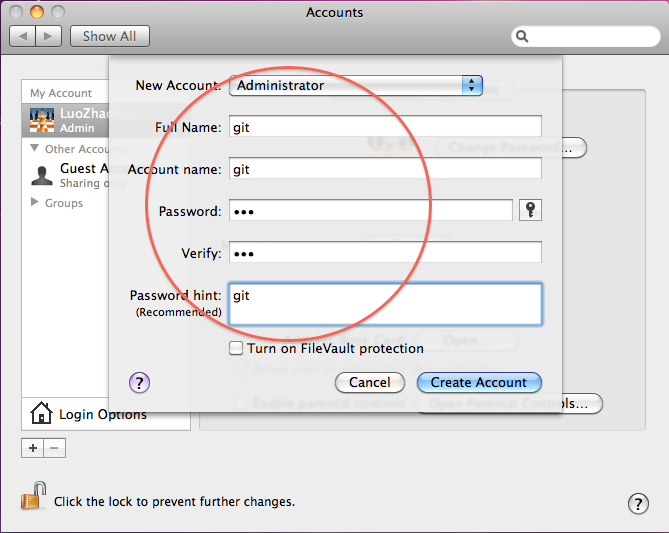Click the Login Options house icon

41,413
